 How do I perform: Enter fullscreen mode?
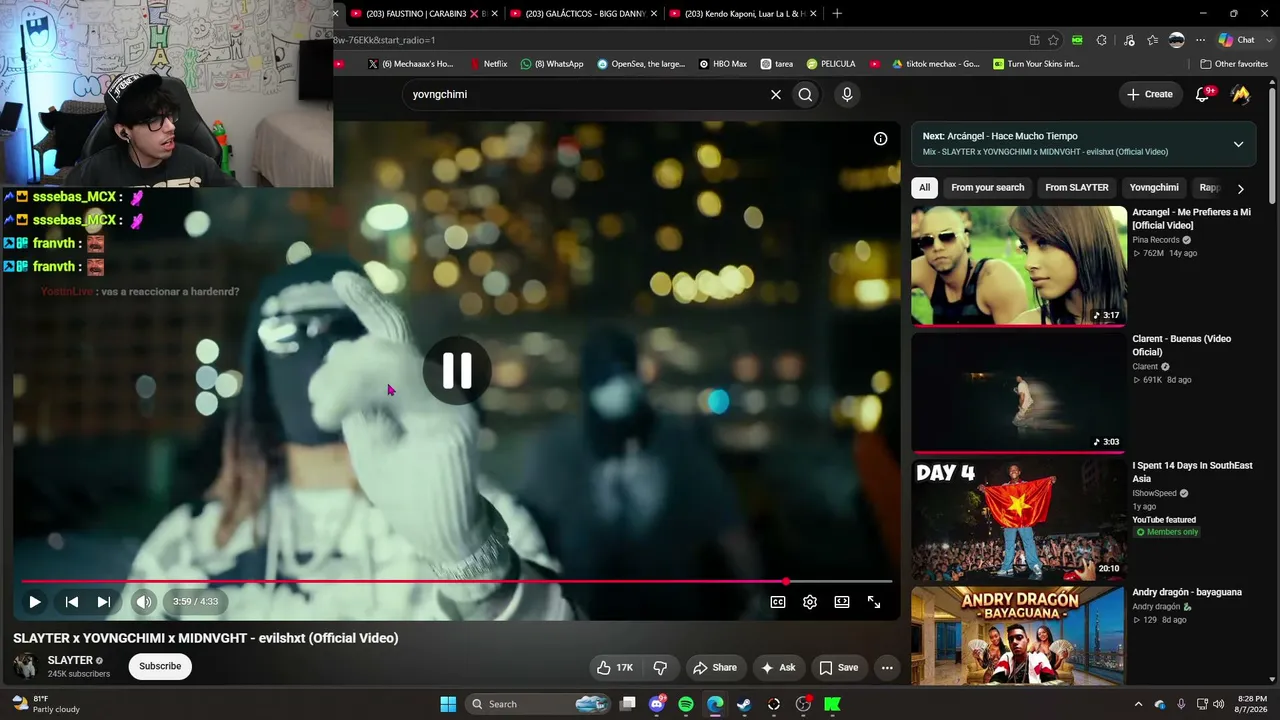(874, 602)
